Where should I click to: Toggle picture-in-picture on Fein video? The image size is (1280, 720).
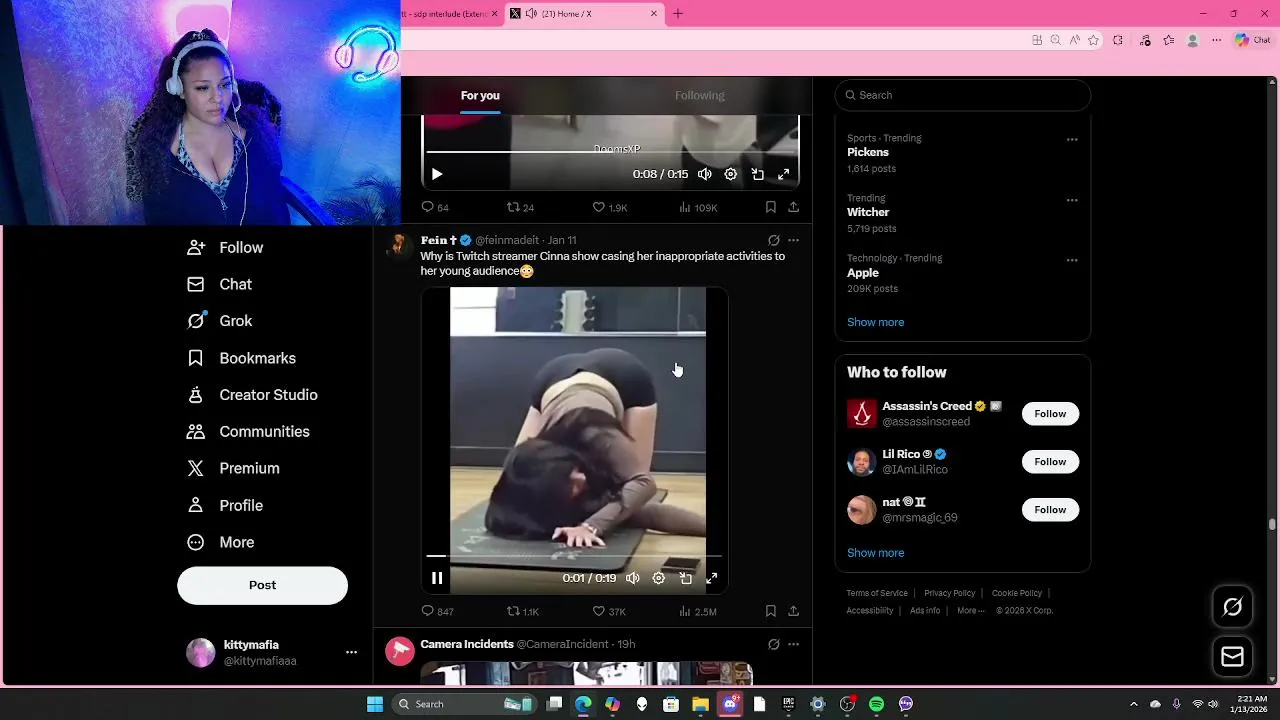coord(686,578)
